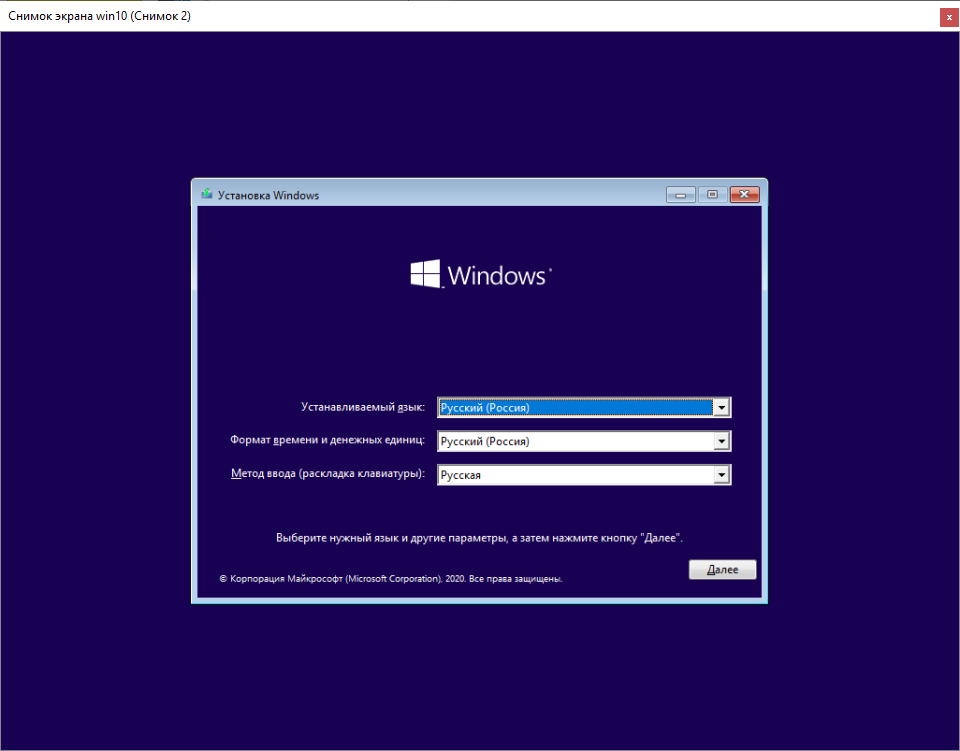Click the Устанавливаемый язык label
The image size is (960, 751).
(x=362, y=407)
